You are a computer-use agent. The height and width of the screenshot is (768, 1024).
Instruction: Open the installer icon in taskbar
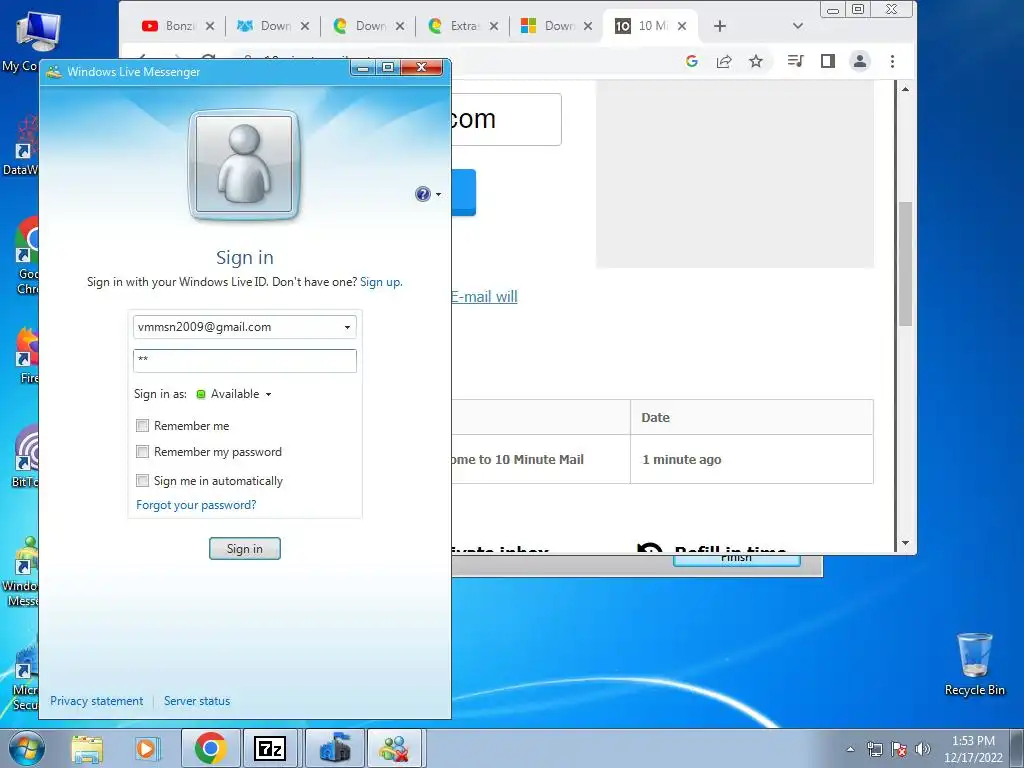pos(334,748)
